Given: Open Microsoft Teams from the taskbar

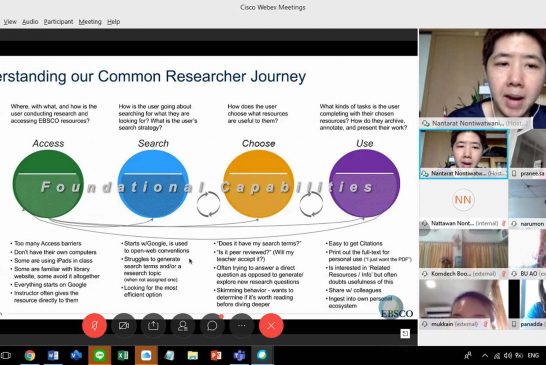Looking at the screenshot, I should pyautogui.click(x=239, y=355).
